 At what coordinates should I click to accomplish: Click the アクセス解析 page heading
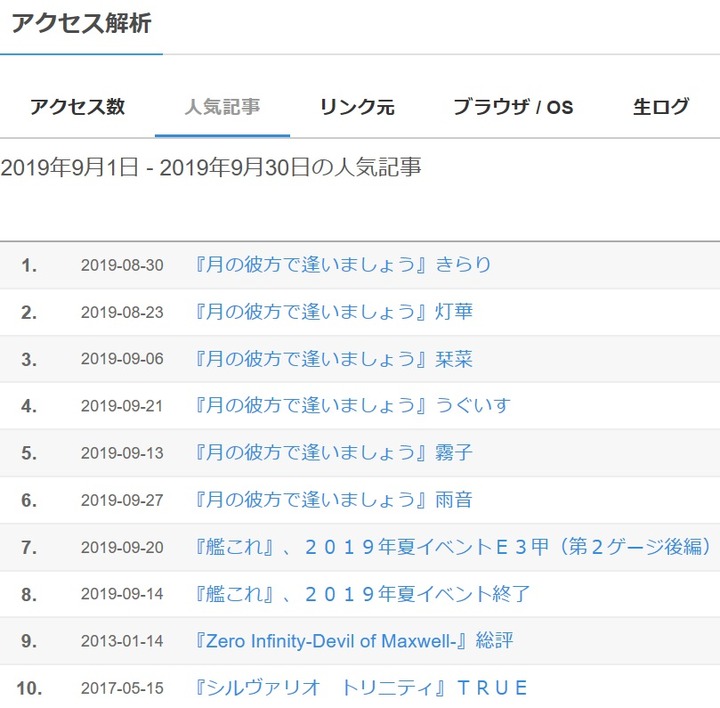(81, 23)
